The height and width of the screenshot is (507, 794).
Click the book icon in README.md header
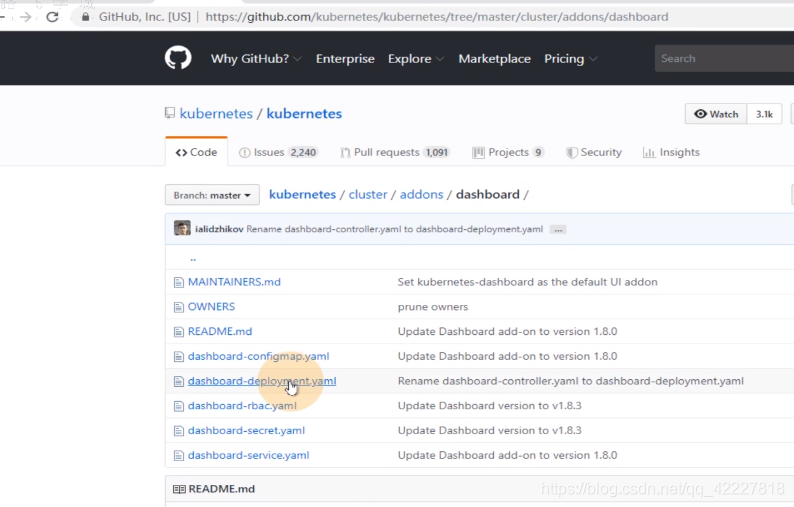(x=179, y=489)
